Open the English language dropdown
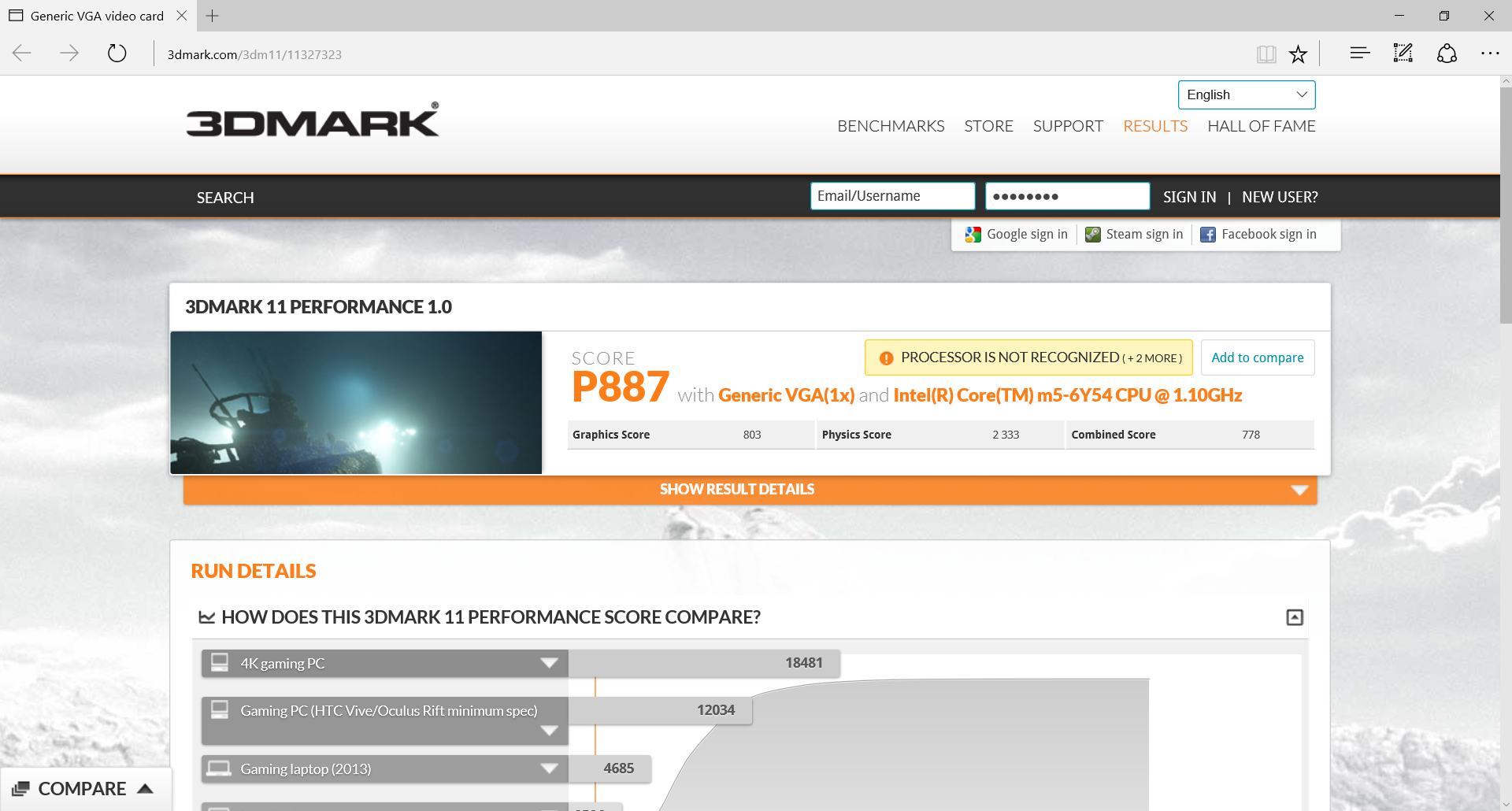Screen dimensions: 1512x811 (x=1247, y=94)
